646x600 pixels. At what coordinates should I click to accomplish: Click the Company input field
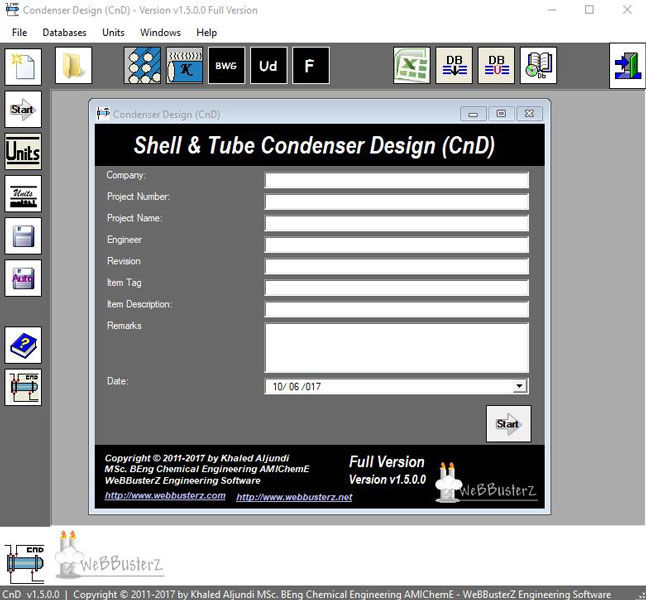click(396, 180)
